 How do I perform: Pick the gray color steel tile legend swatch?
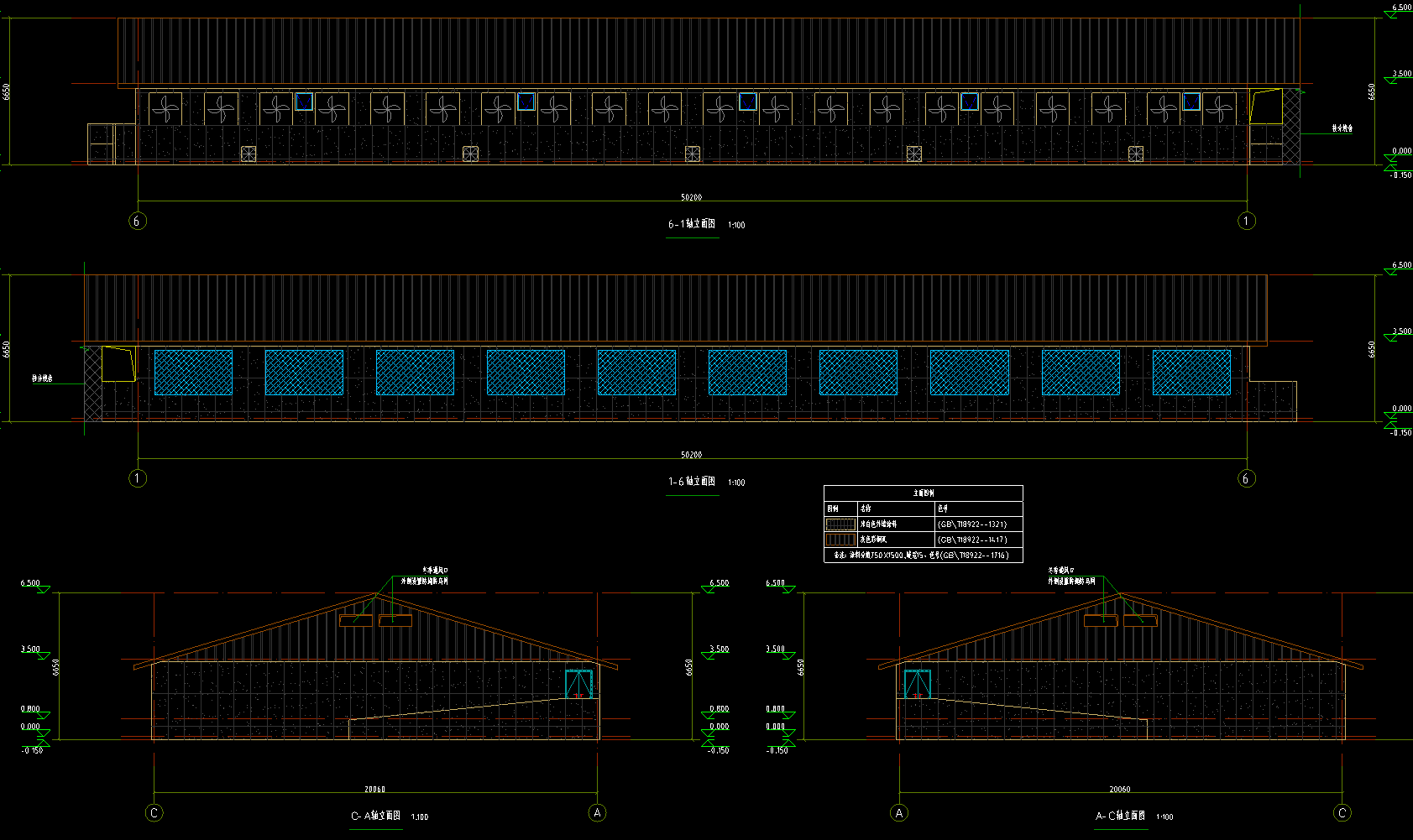(840, 540)
